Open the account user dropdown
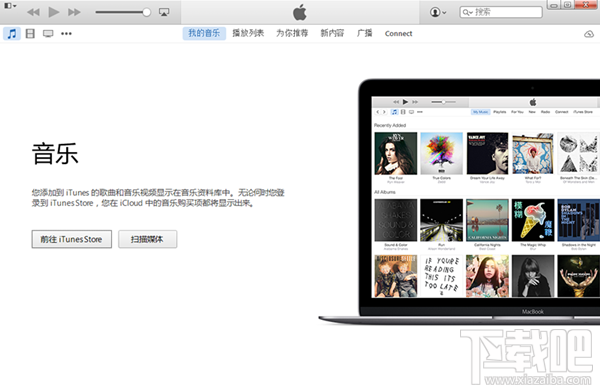 438,12
